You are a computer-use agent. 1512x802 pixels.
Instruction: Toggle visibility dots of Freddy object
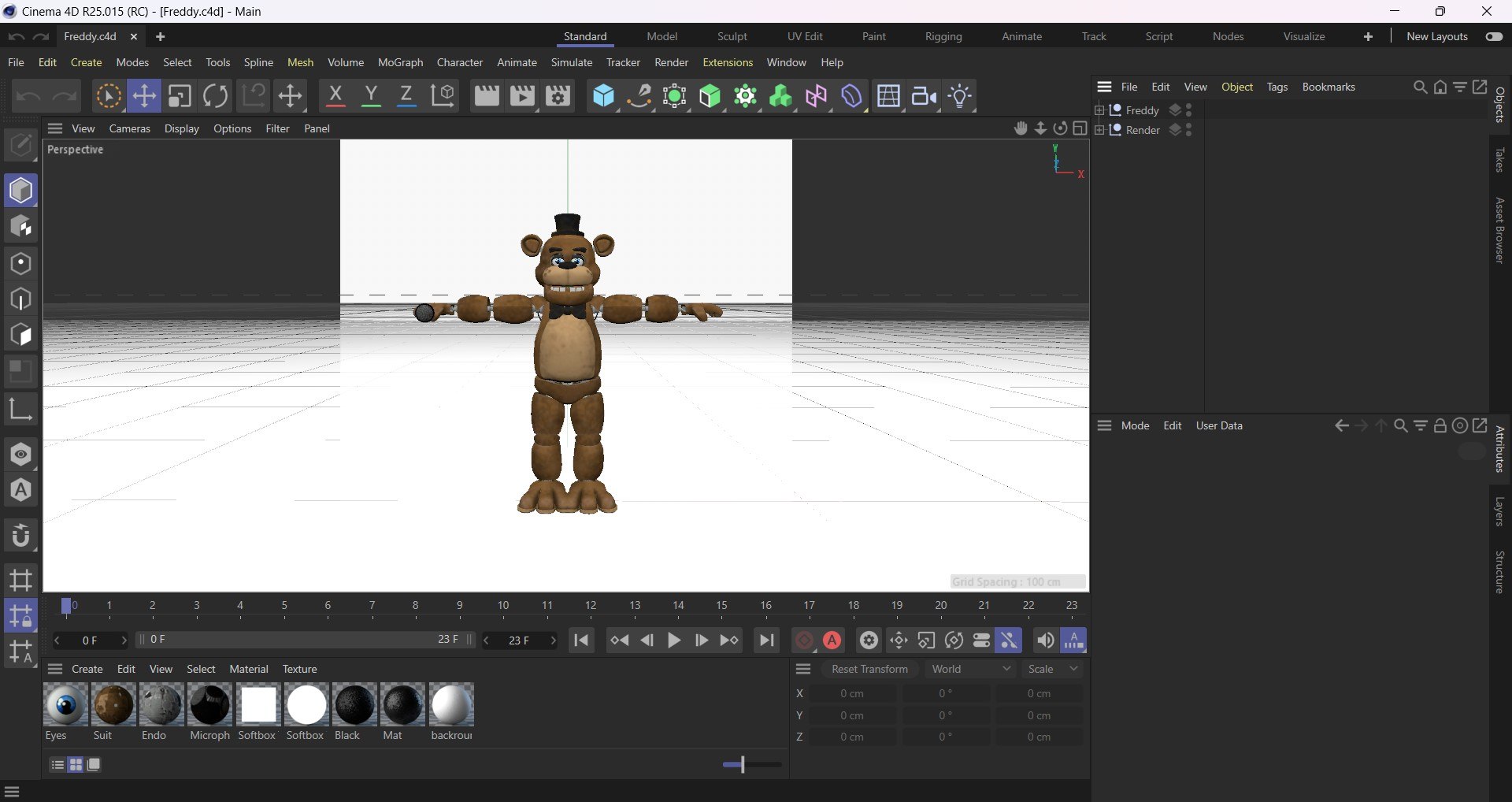pos(1189,110)
